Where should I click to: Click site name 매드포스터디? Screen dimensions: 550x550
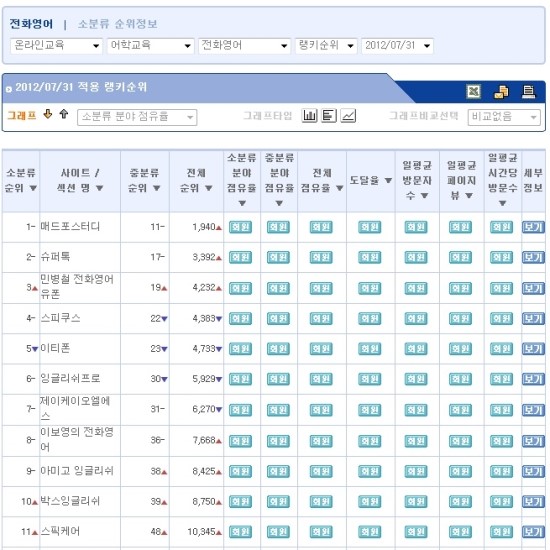pos(70,227)
